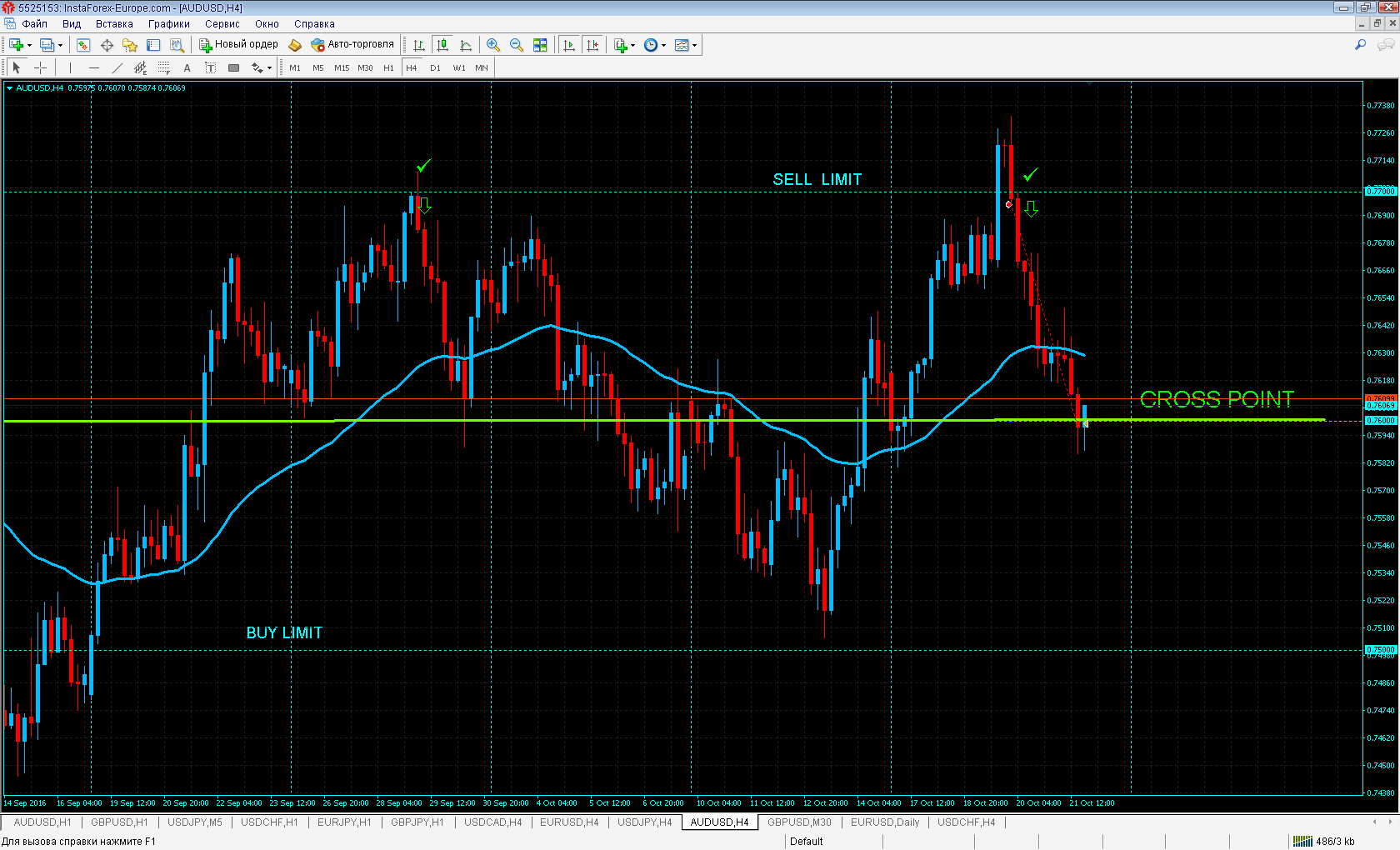Open the Графики menu
1400x850 pixels.
point(168,24)
